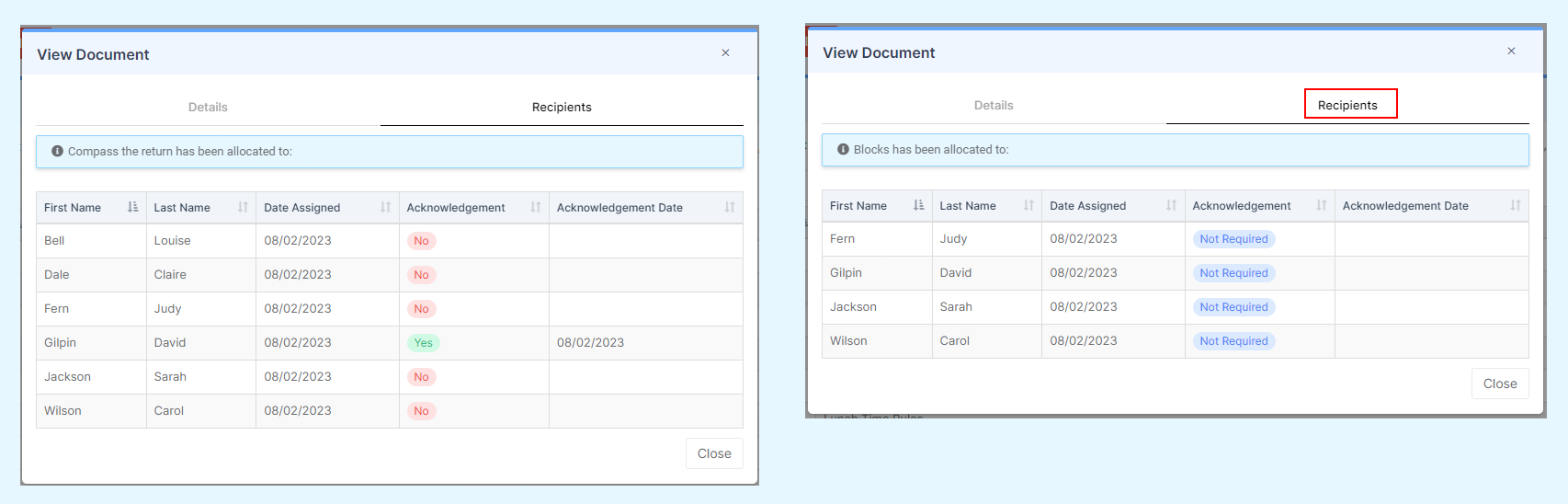1568x504 pixels.
Task: Open Details tab in left dialog
Action: click(208, 108)
